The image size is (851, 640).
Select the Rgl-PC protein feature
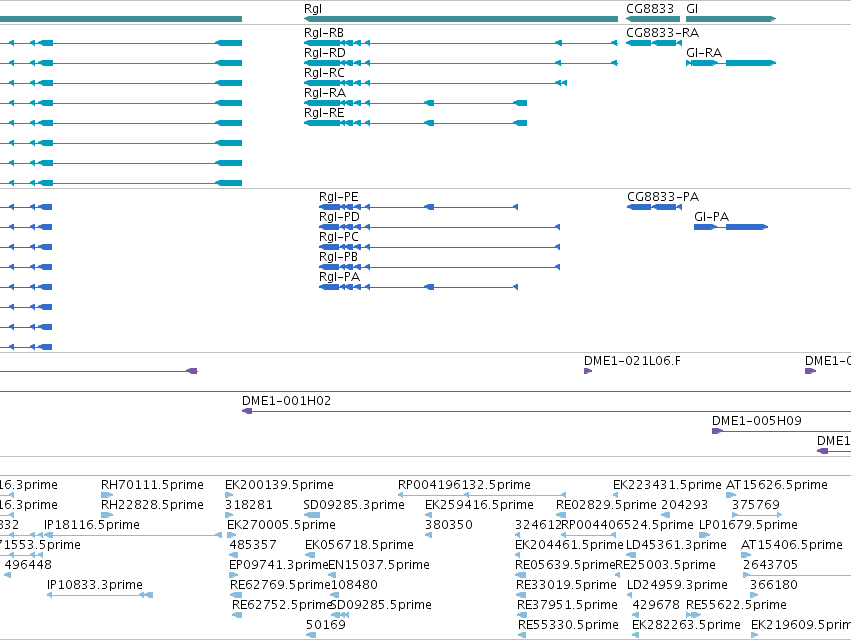tap(440, 247)
